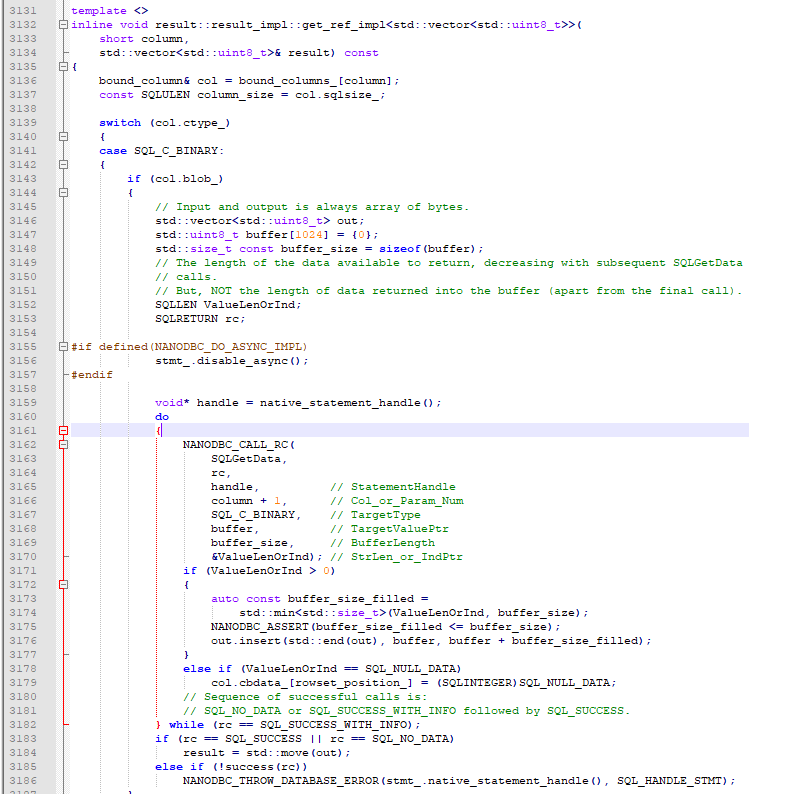Click comment 'Sequence of successful calls is:'
The width and height of the screenshot is (800, 794).
point(315,697)
